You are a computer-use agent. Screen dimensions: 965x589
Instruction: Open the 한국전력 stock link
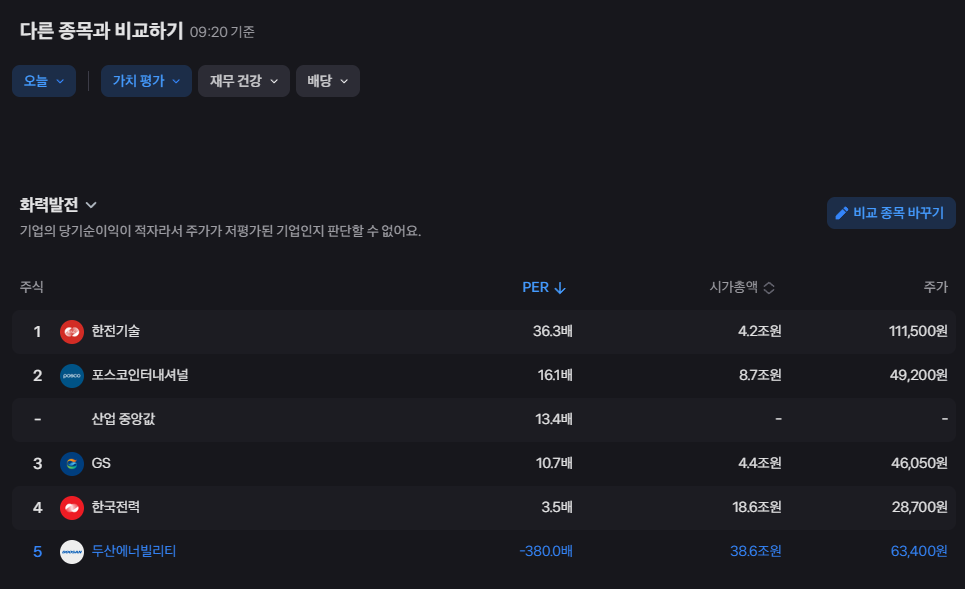point(116,507)
